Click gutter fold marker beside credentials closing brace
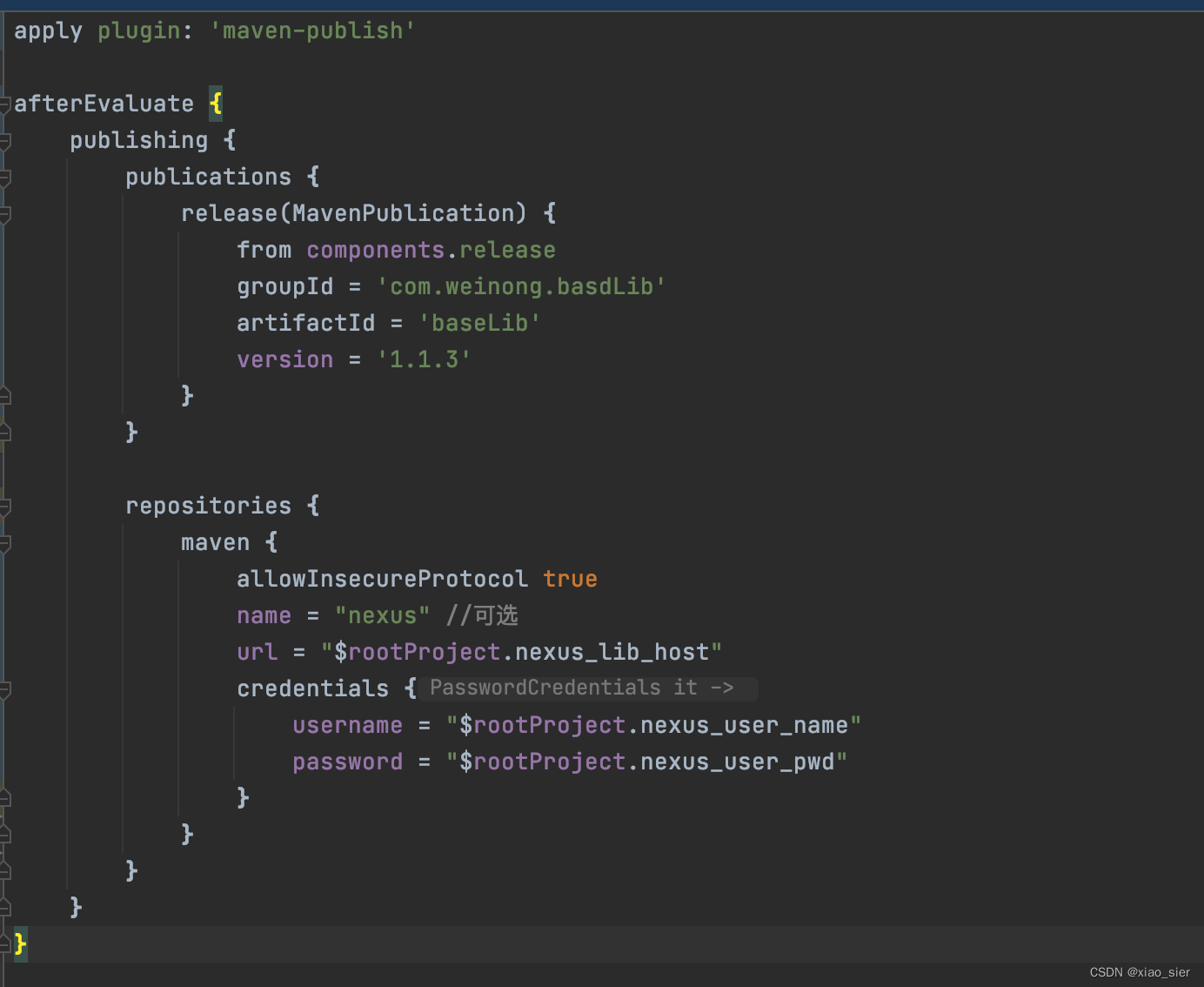 pyautogui.click(x=5, y=796)
